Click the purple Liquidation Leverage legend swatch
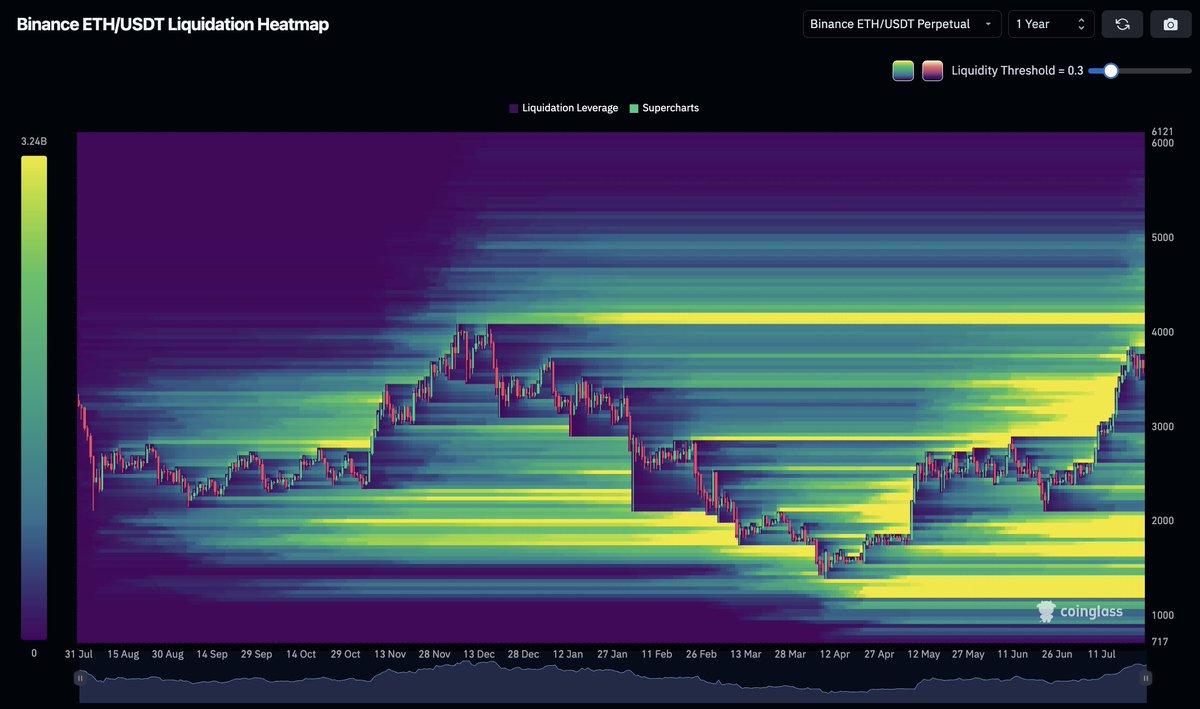The image size is (1200, 709). 513,108
